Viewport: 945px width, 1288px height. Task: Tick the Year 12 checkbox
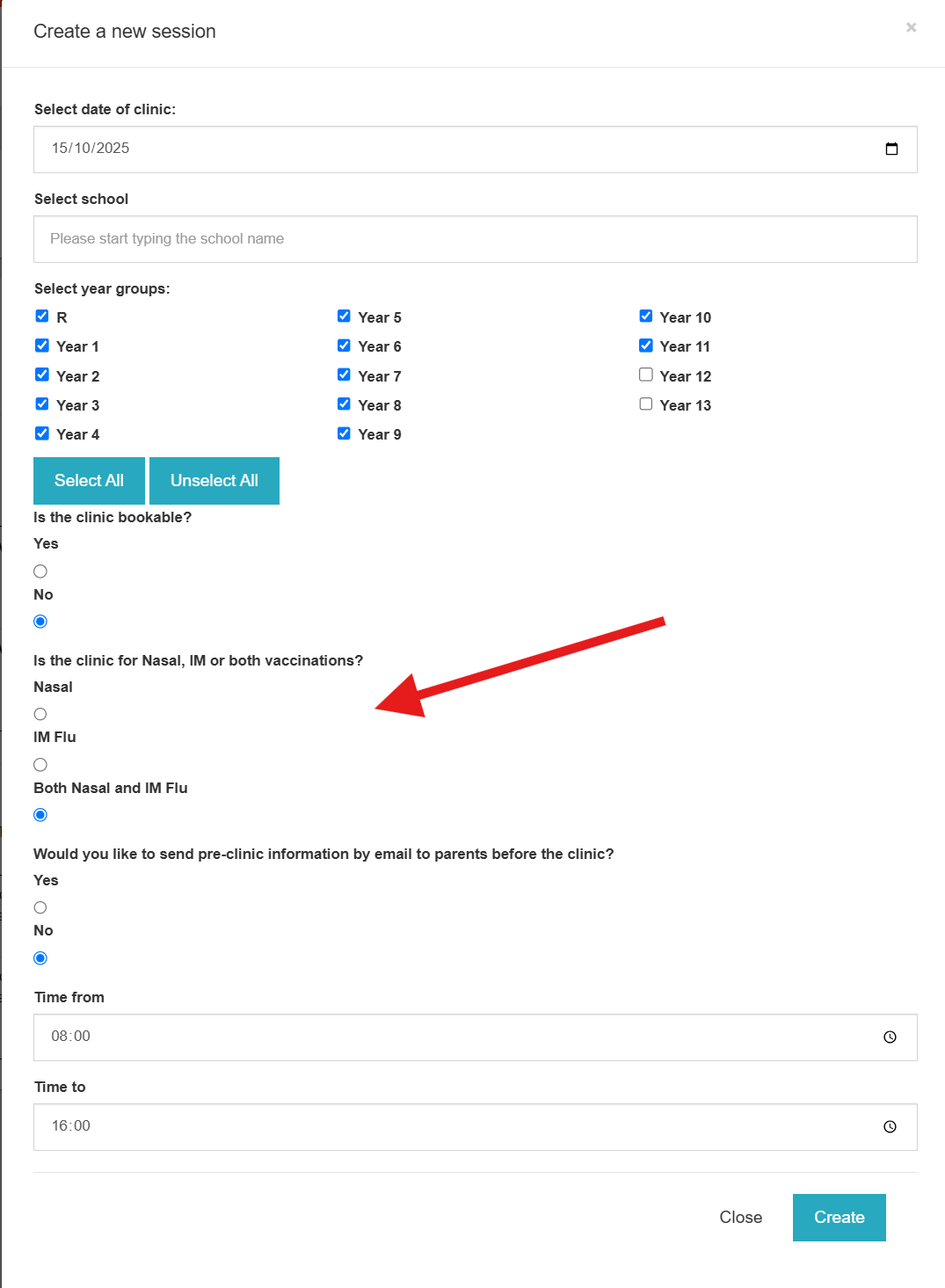(x=646, y=375)
